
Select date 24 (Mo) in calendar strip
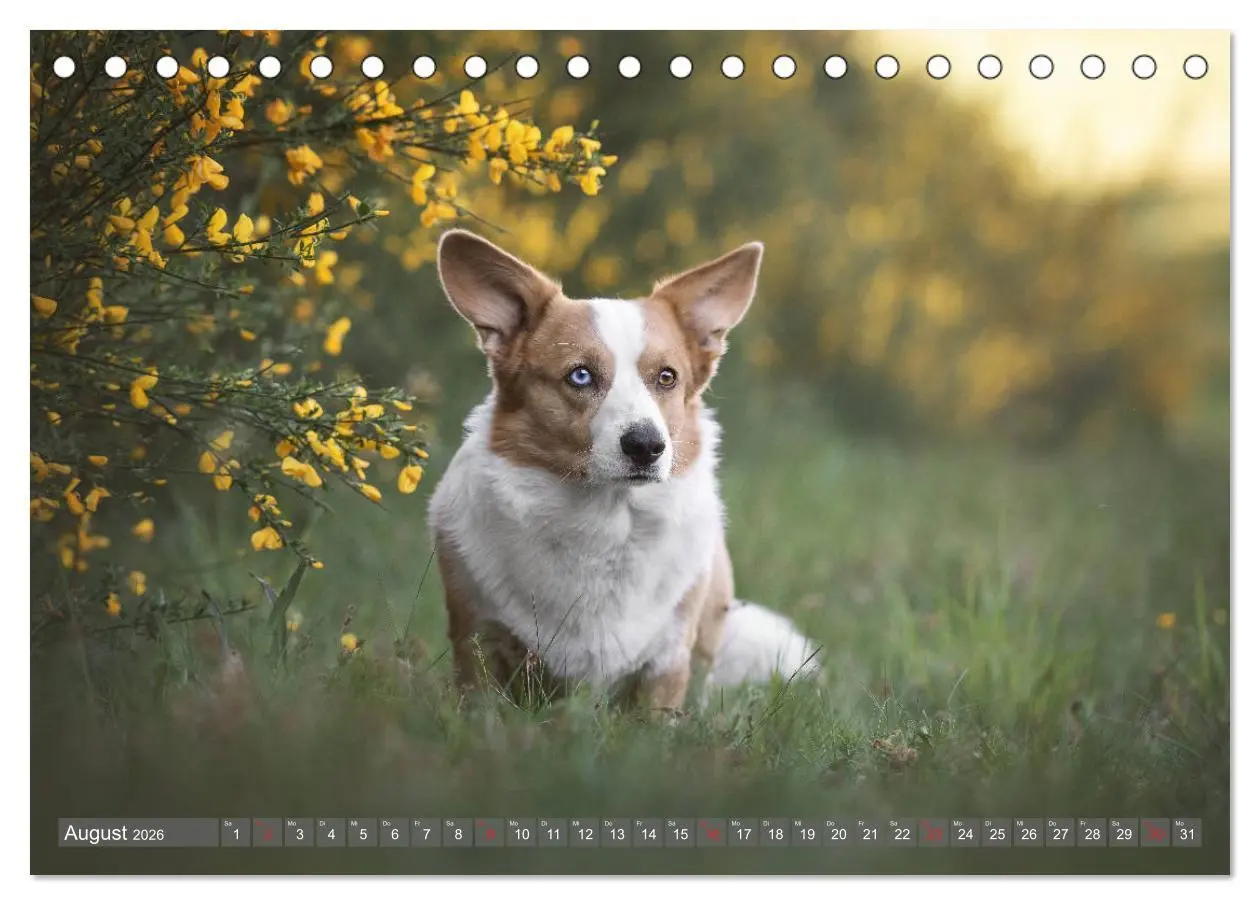[x=965, y=833]
